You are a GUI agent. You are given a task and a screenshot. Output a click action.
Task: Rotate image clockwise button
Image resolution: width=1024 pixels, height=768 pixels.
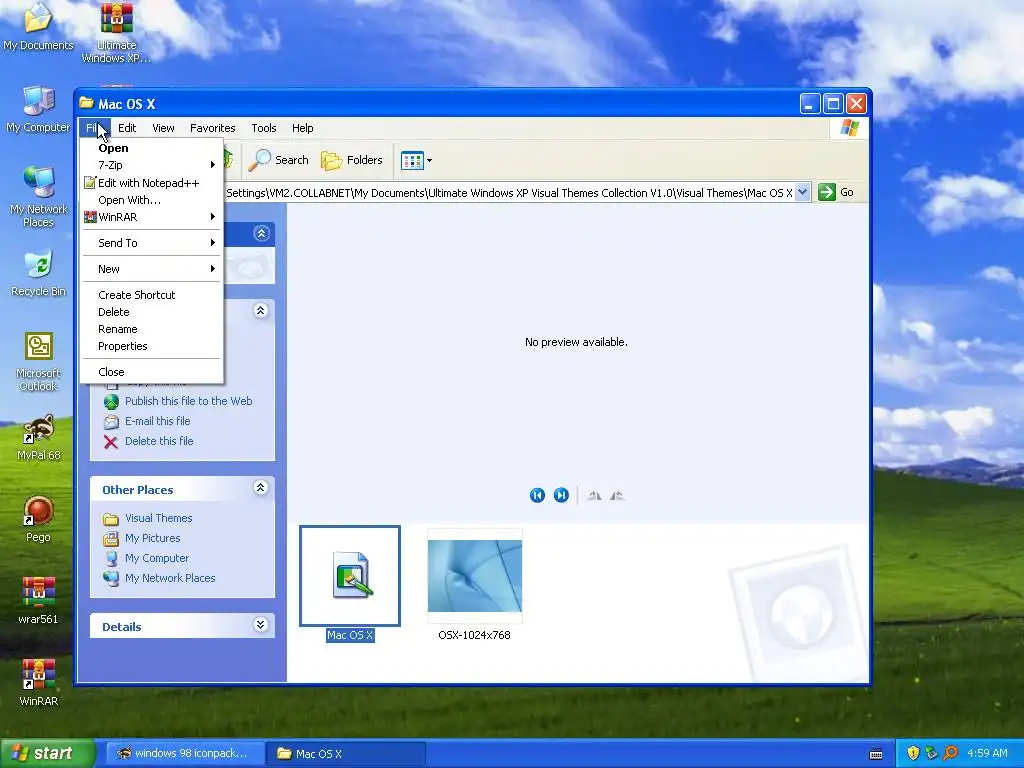[x=594, y=496]
